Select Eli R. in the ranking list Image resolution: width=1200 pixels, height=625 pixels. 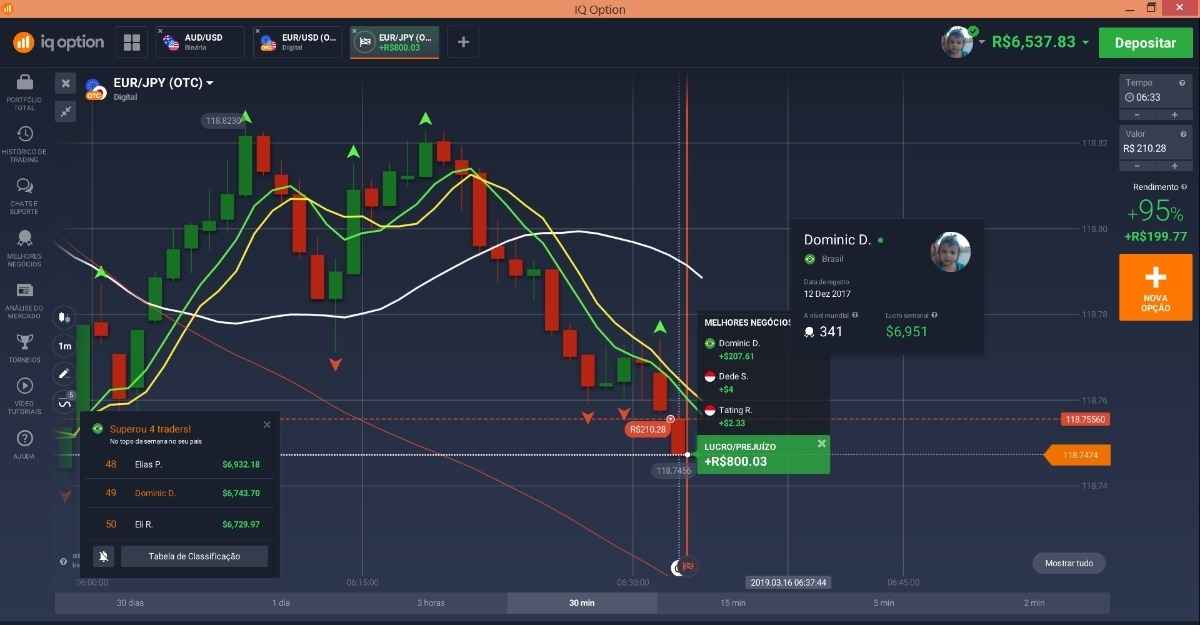click(180, 524)
